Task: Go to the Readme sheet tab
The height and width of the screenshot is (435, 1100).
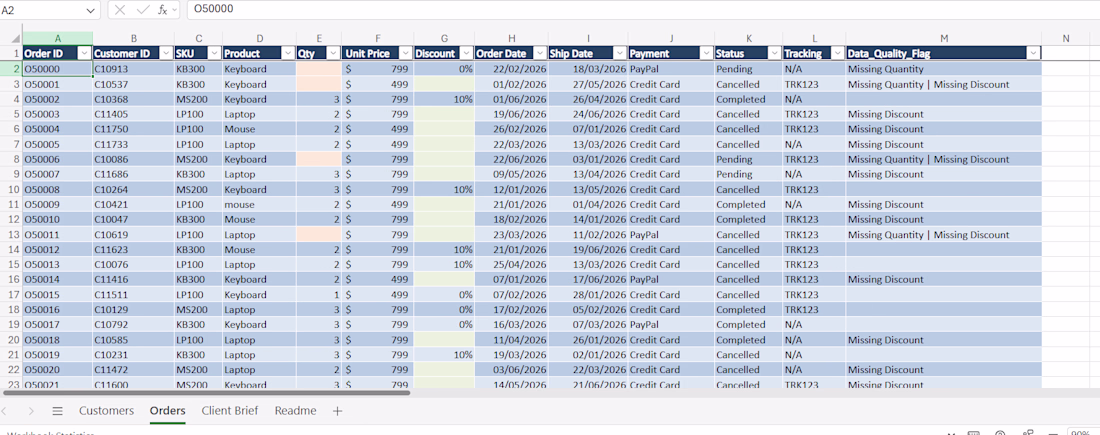Action: (x=295, y=411)
